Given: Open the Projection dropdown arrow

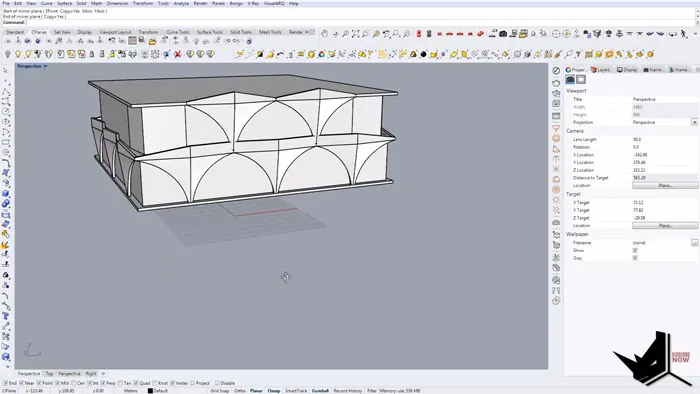Looking at the screenshot, I should click(694, 122).
